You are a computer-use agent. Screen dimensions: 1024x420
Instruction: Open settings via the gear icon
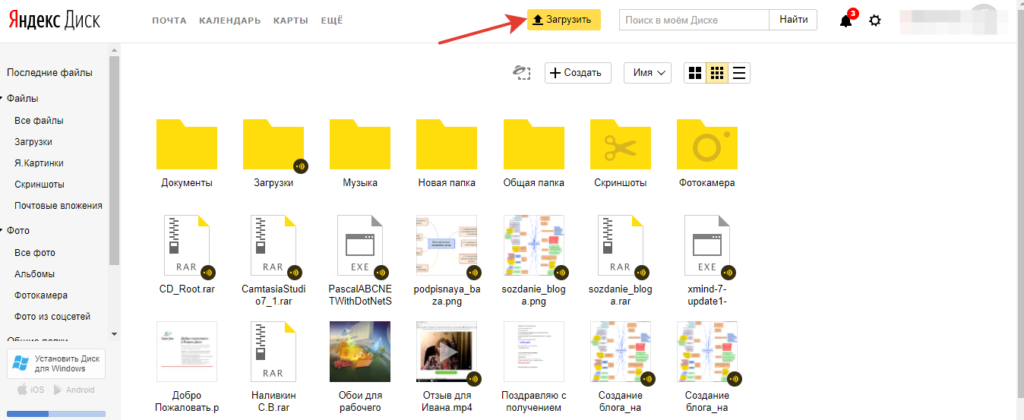tap(875, 20)
